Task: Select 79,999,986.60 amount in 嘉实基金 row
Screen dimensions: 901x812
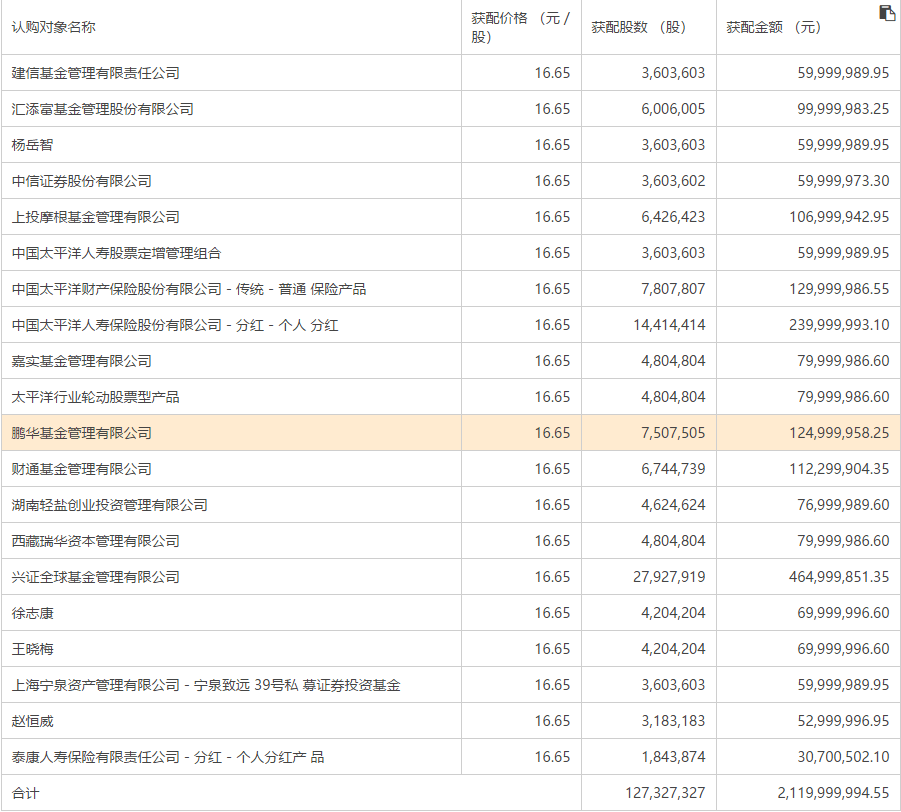Action: (x=843, y=361)
